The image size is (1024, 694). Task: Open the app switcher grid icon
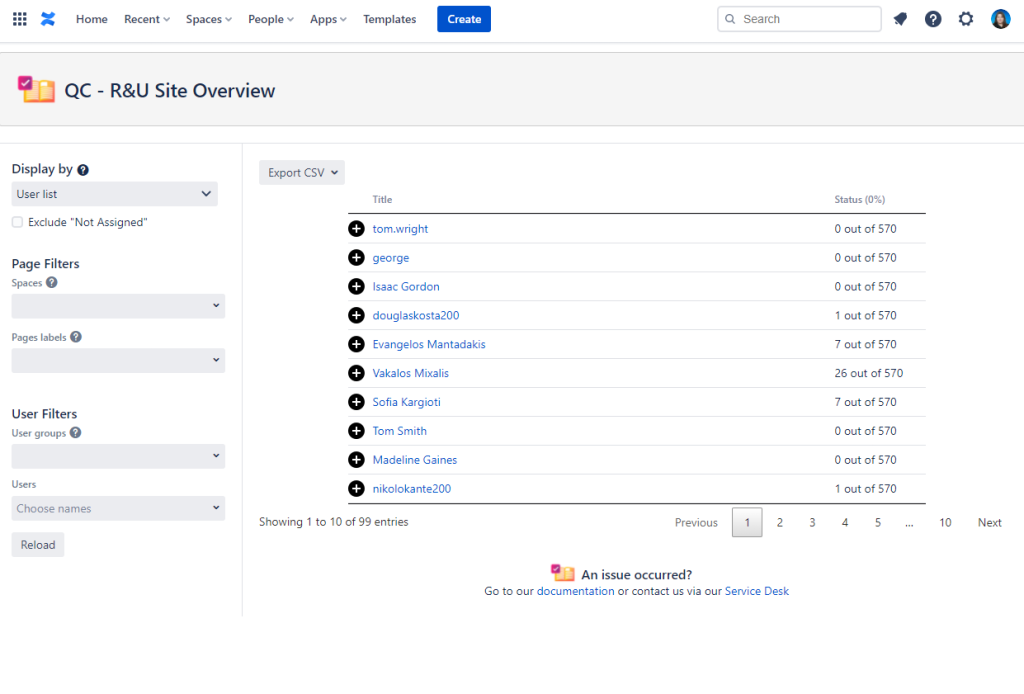click(20, 19)
